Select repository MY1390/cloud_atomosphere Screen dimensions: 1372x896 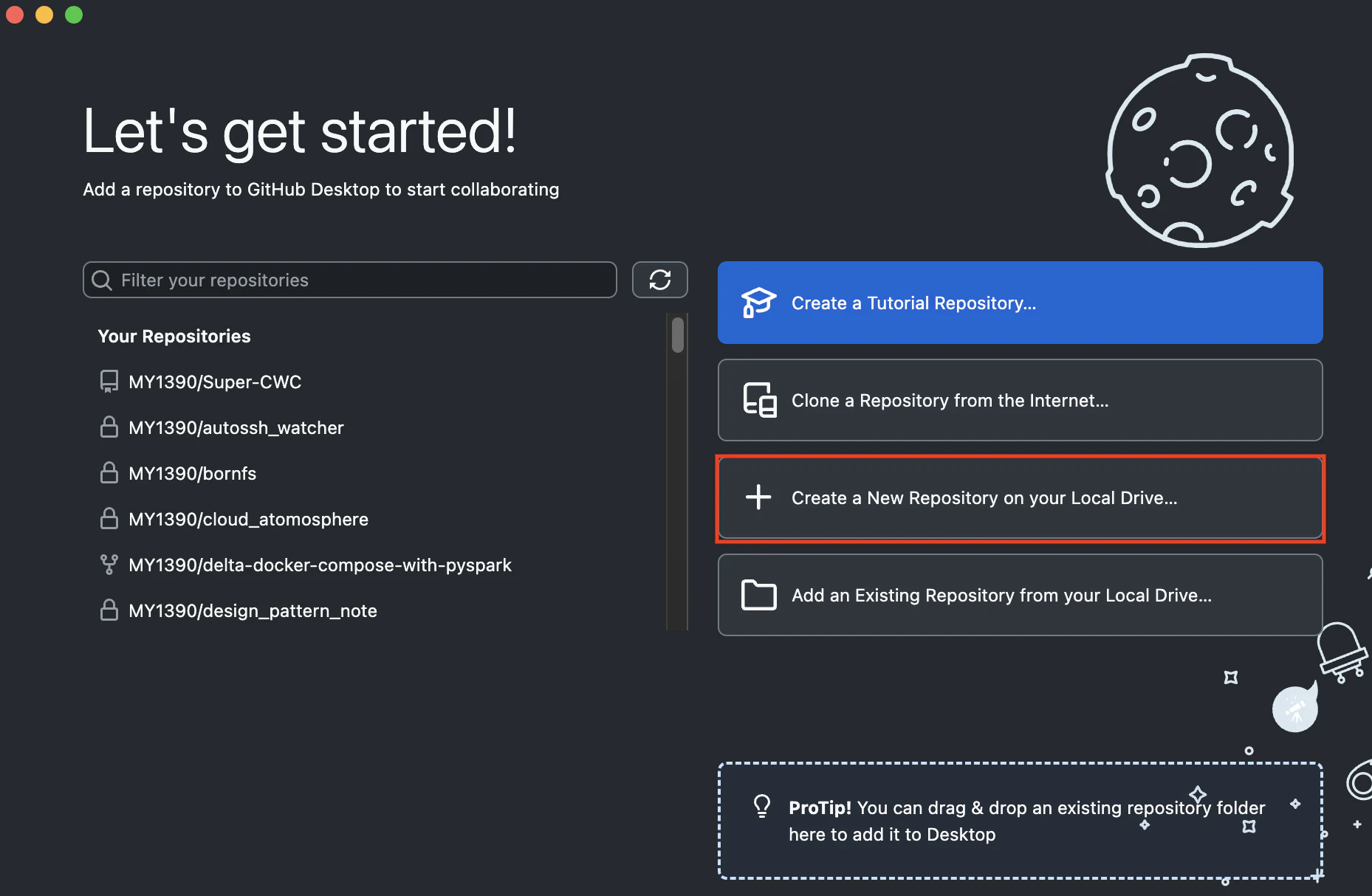pyautogui.click(x=375, y=519)
